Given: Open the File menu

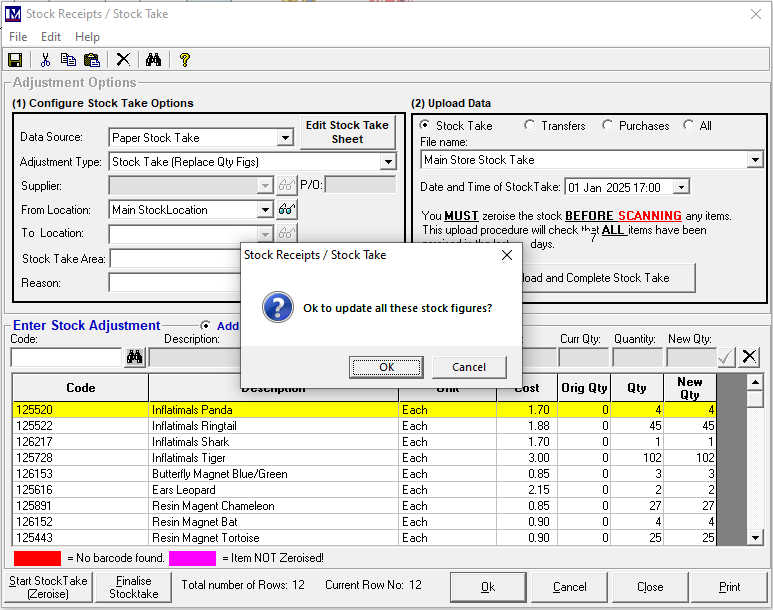Looking at the screenshot, I should [18, 37].
